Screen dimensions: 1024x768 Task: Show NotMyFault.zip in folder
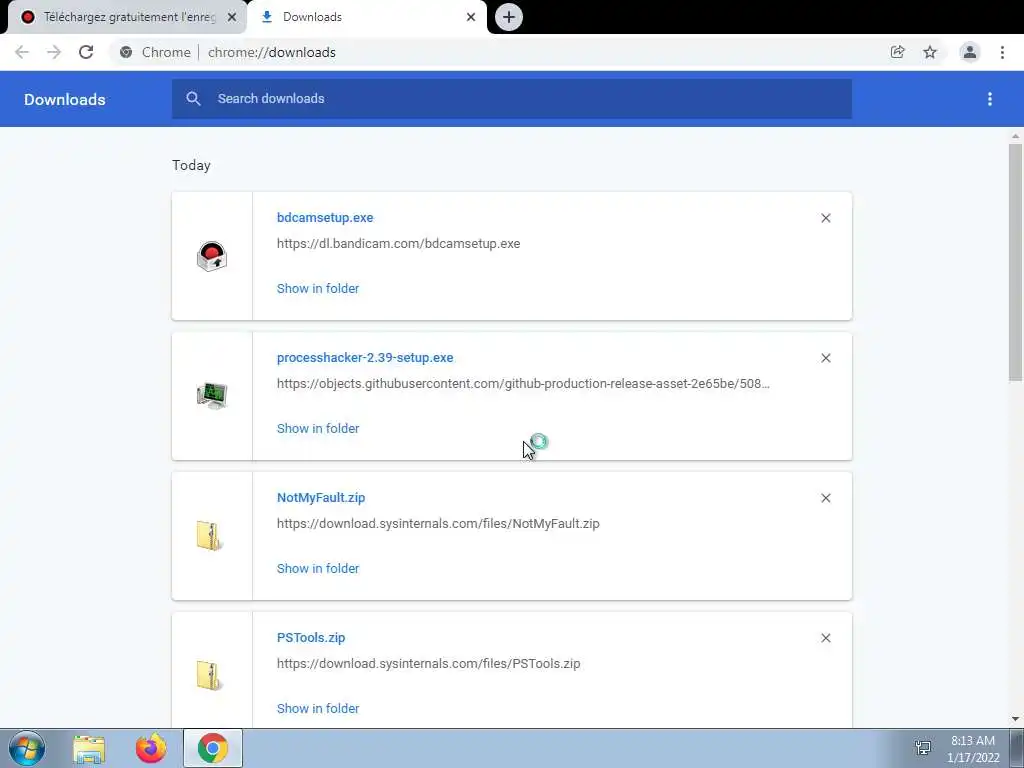318,568
